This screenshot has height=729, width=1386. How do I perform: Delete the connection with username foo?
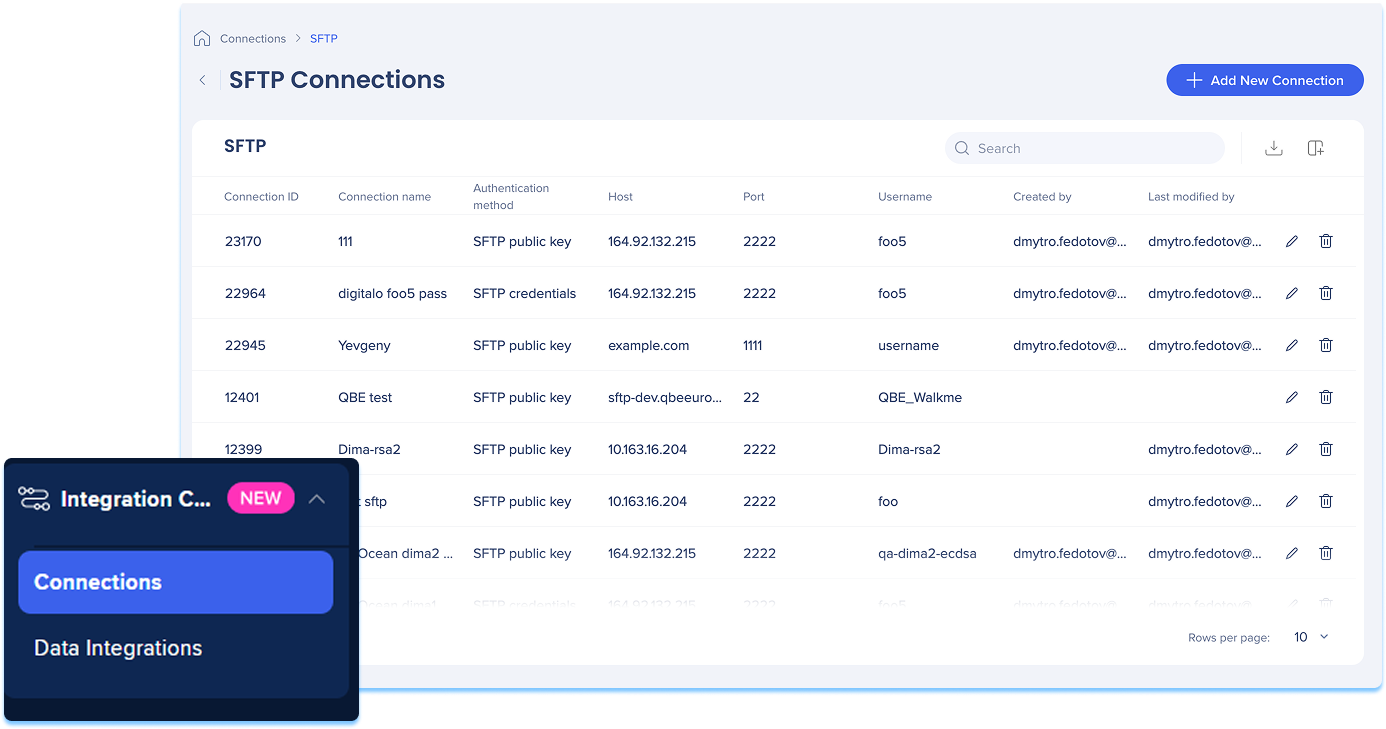pyautogui.click(x=1326, y=501)
